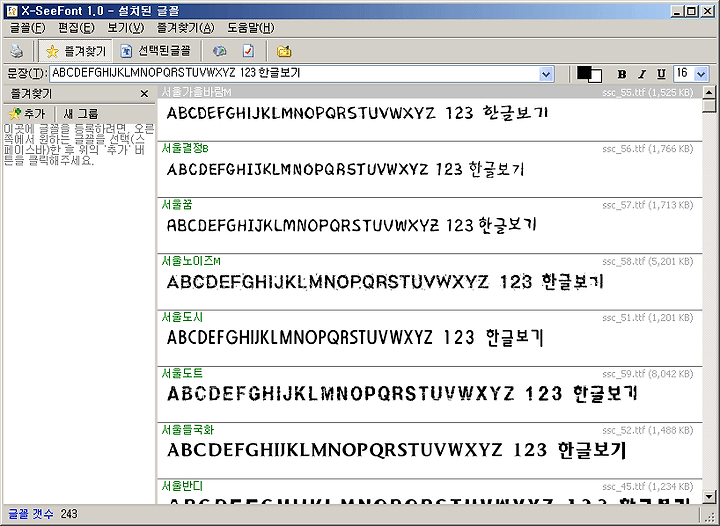The height and width of the screenshot is (526, 720).
Task: Click the ssc_52.ttf file label
Action: pyautogui.click(x=647, y=431)
